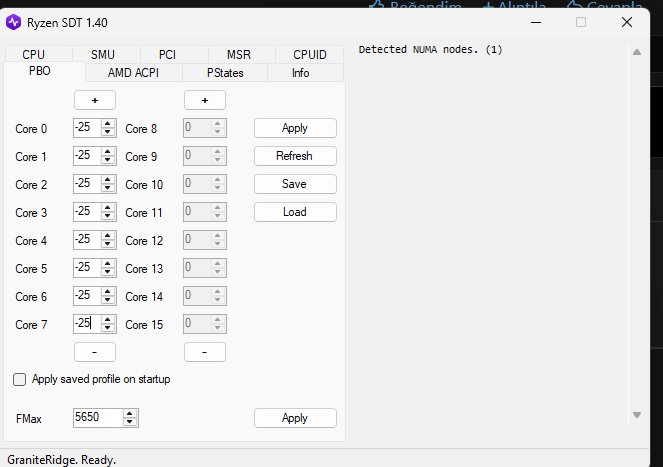Click the minus button below Core 7
Viewport: 663px width, 467px height.
pos(95,352)
